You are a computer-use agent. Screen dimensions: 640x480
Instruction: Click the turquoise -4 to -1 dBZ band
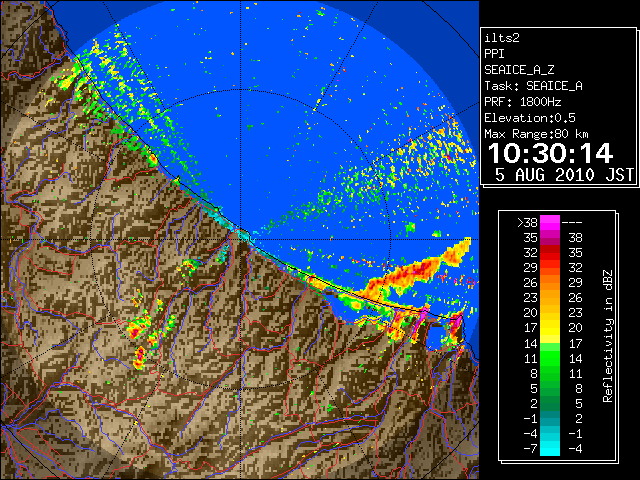[x=550, y=434]
